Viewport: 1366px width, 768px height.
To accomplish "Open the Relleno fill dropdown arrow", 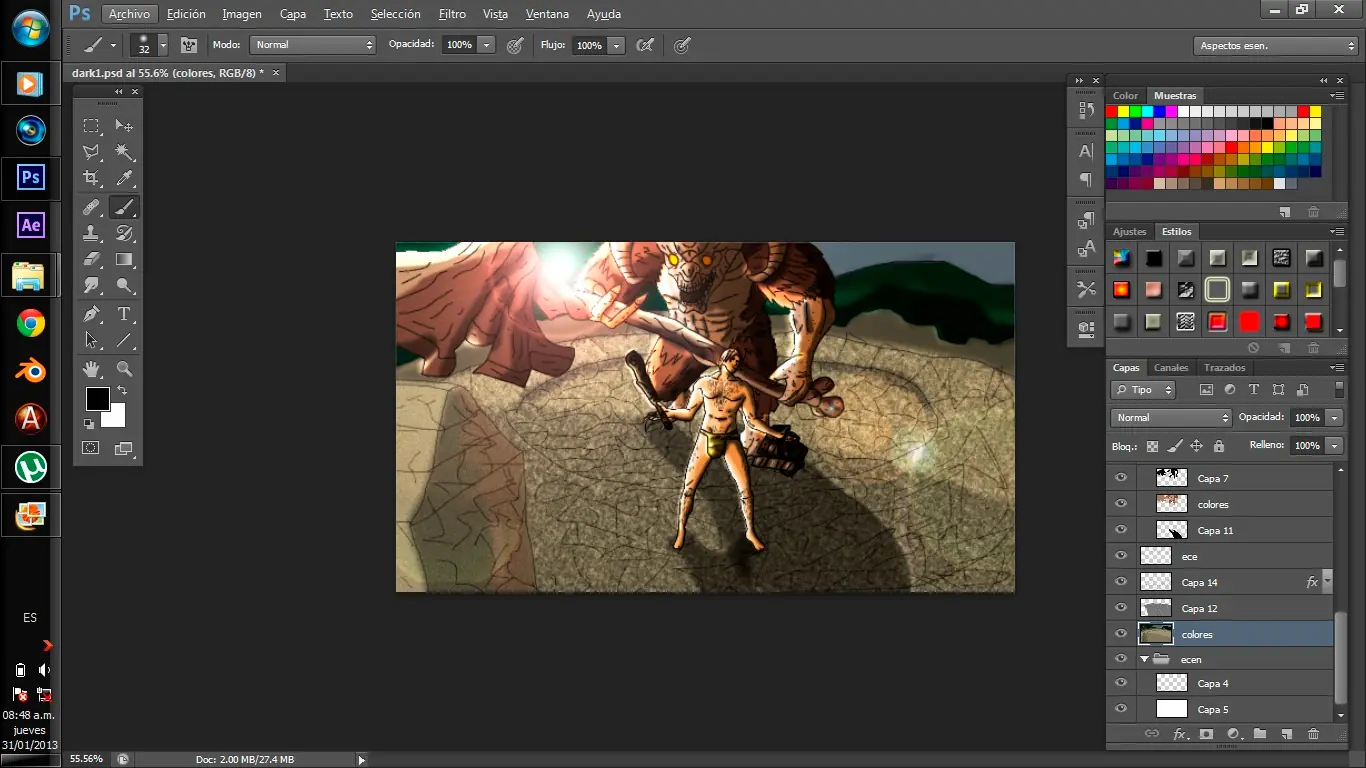I will coord(1334,445).
